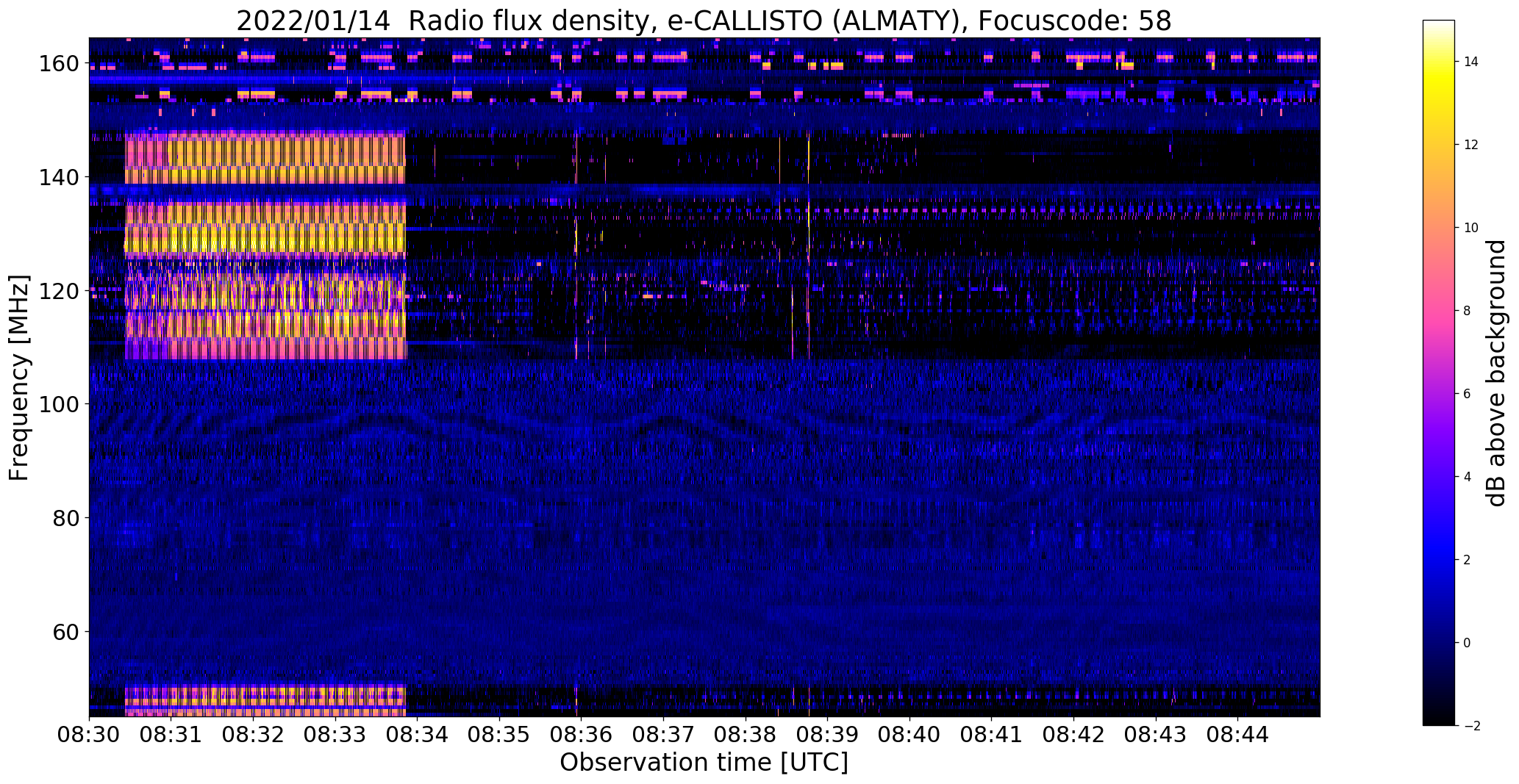1519x784 pixels.
Task: Click the colorbar tick label 4
Action: pos(1467,477)
